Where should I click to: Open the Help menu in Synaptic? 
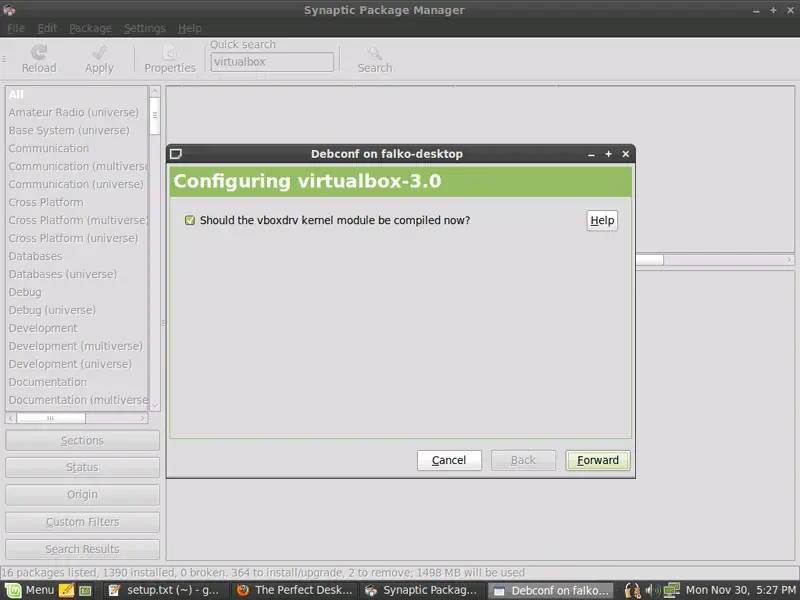tap(190, 29)
